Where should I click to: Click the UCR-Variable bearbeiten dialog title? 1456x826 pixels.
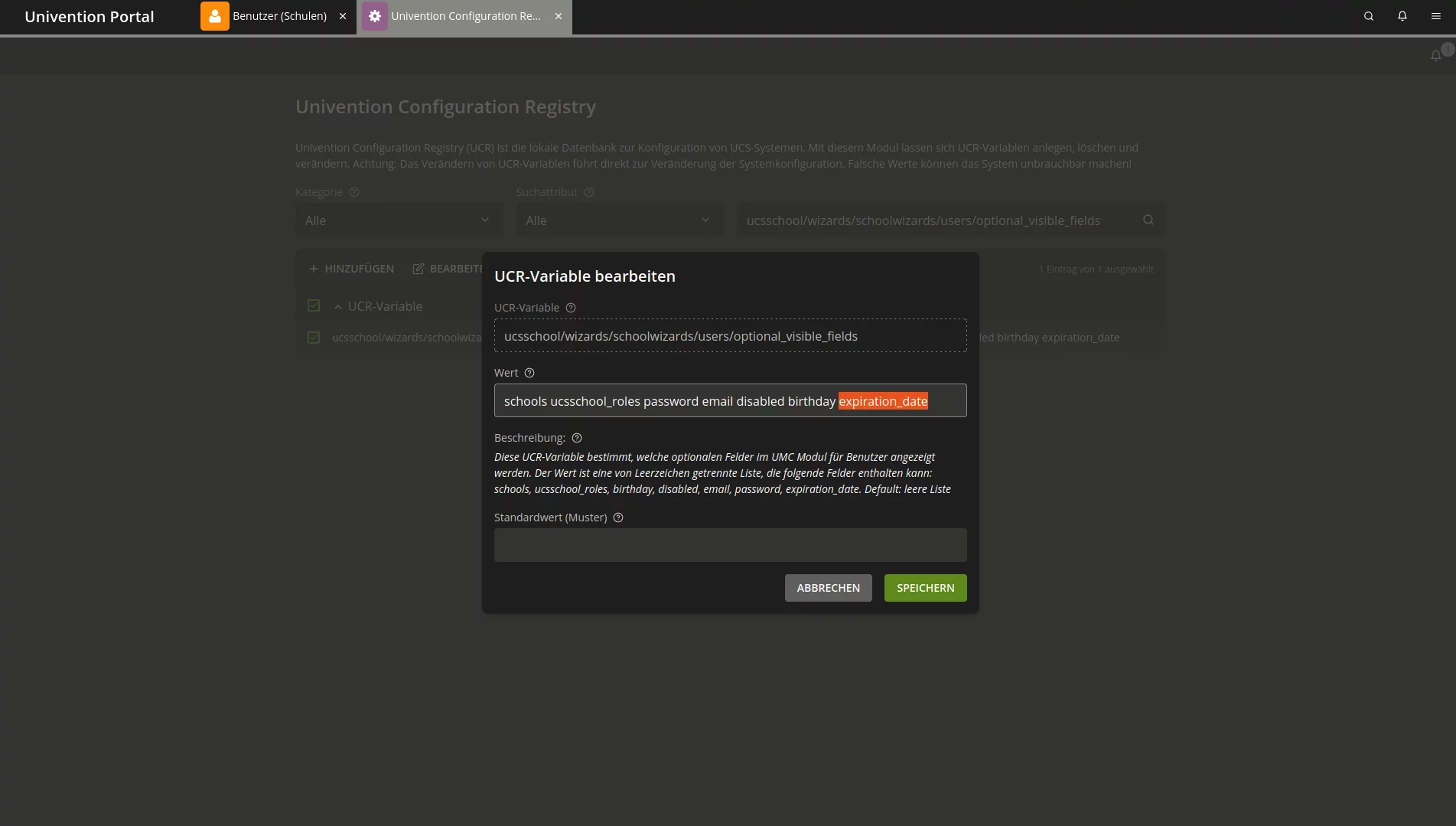585,276
